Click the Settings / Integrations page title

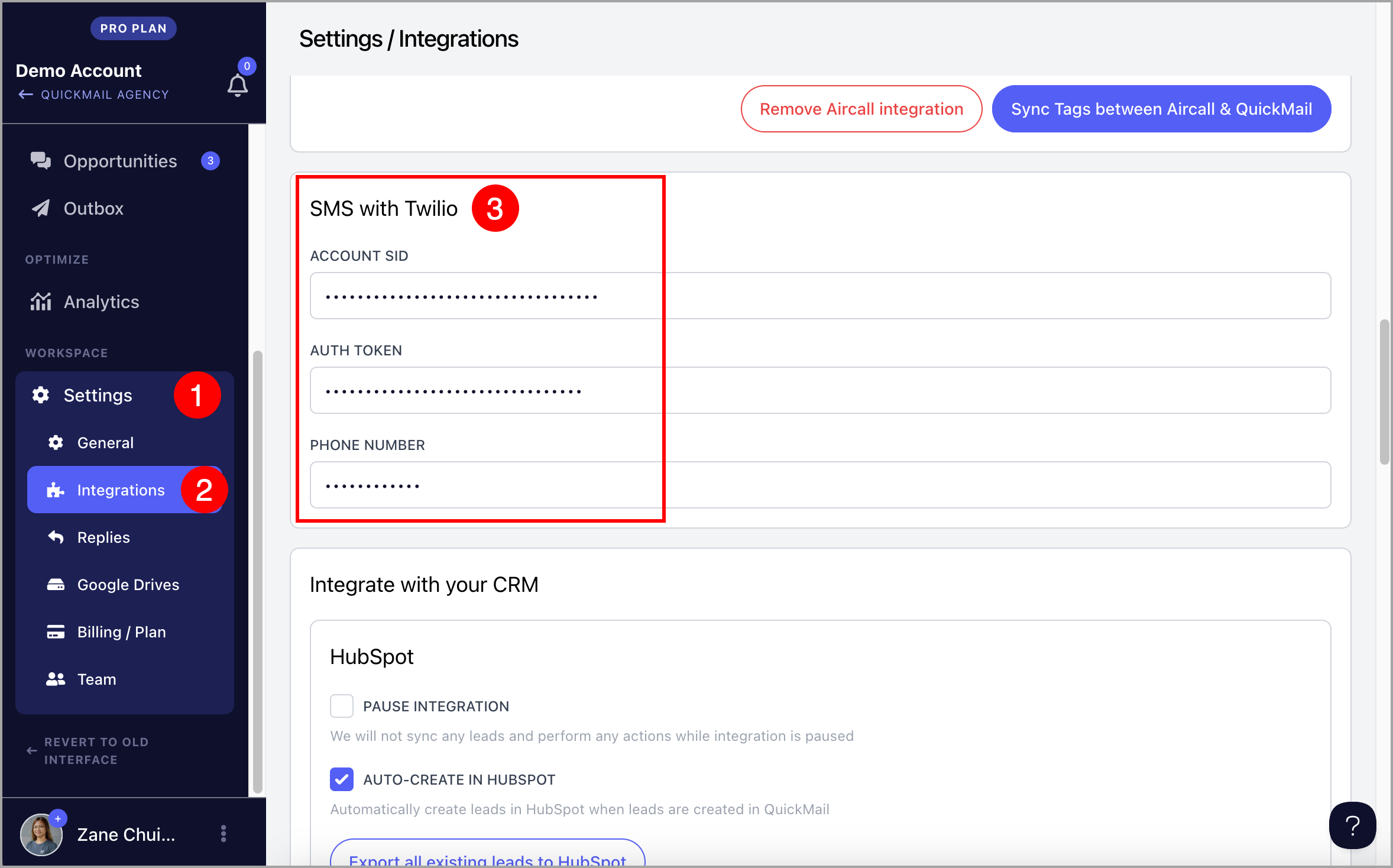click(x=409, y=39)
